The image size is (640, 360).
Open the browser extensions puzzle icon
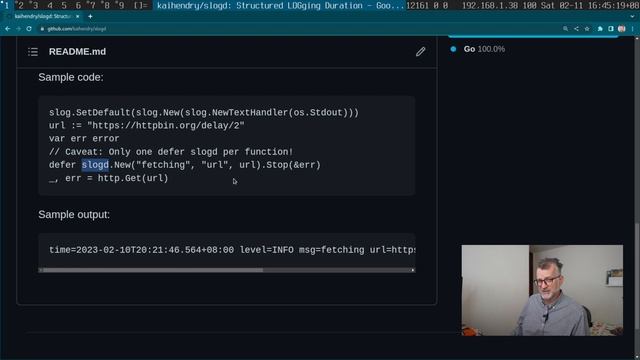(x=600, y=29)
